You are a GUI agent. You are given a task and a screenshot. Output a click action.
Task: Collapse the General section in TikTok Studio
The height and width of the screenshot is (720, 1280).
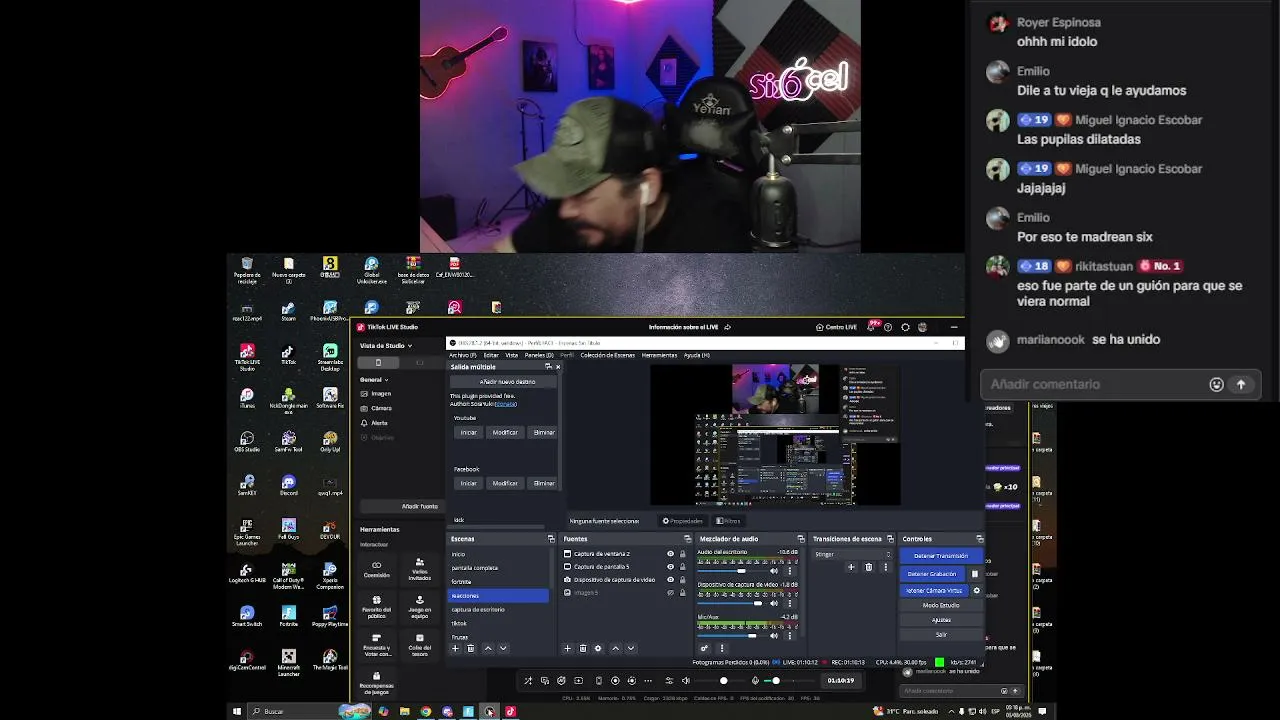(374, 380)
